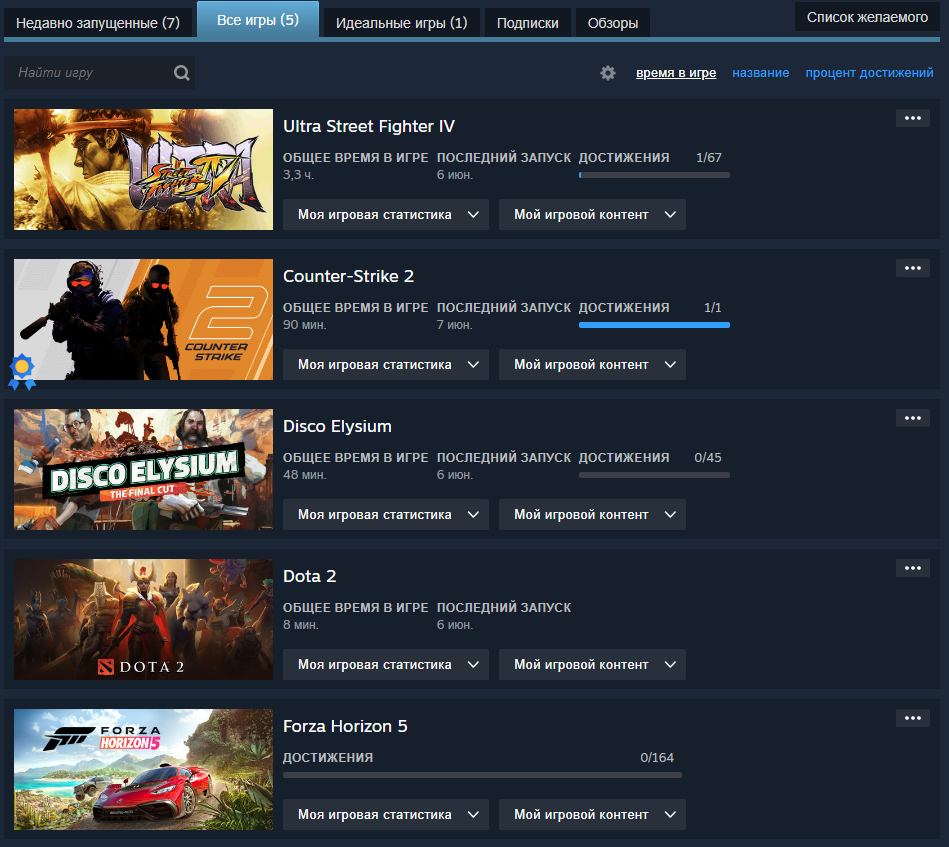
Task: Open the Идеальные игры (1) tab
Action: pos(402,23)
